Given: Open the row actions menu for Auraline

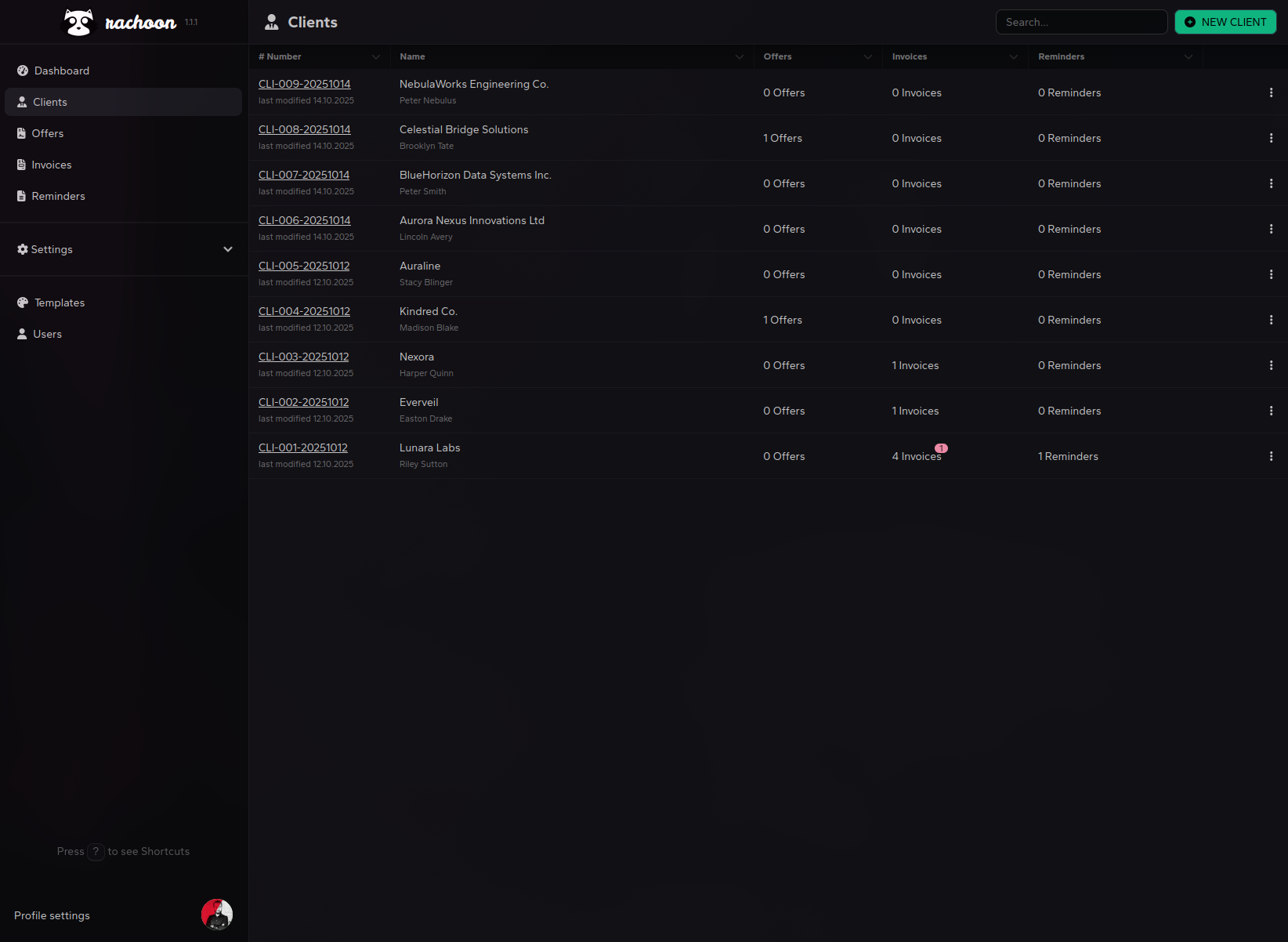Looking at the screenshot, I should [x=1271, y=274].
